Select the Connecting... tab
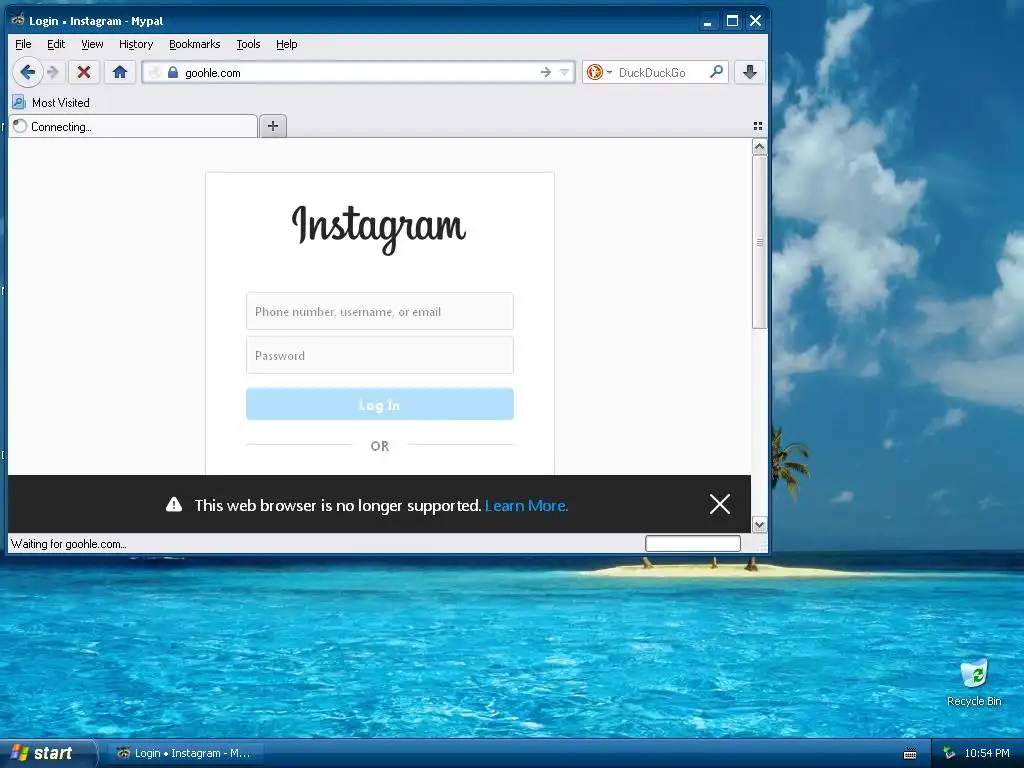This screenshot has height=768, width=1024. click(133, 127)
